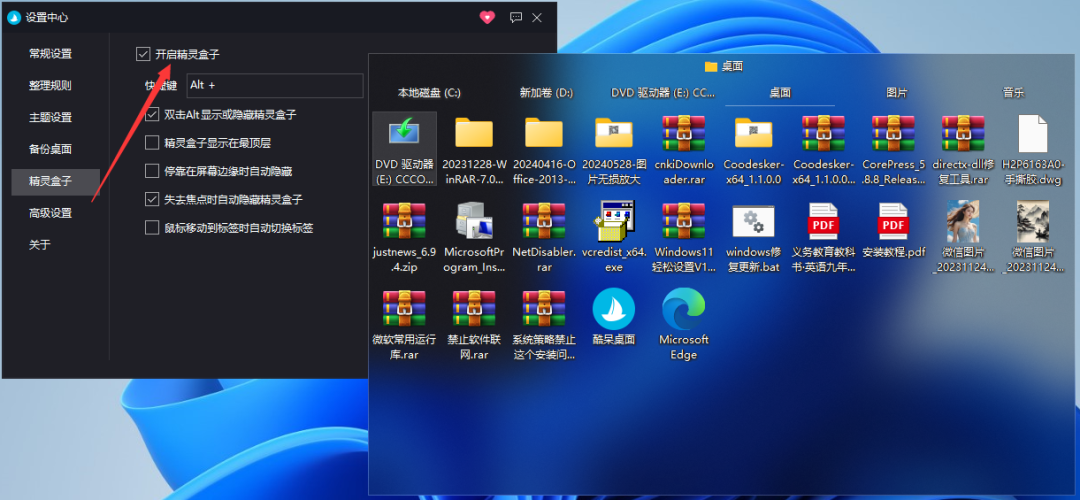This screenshot has height=500, width=1080.
Task: Select 微软常用运行库.rar archive
Action: 404,308
